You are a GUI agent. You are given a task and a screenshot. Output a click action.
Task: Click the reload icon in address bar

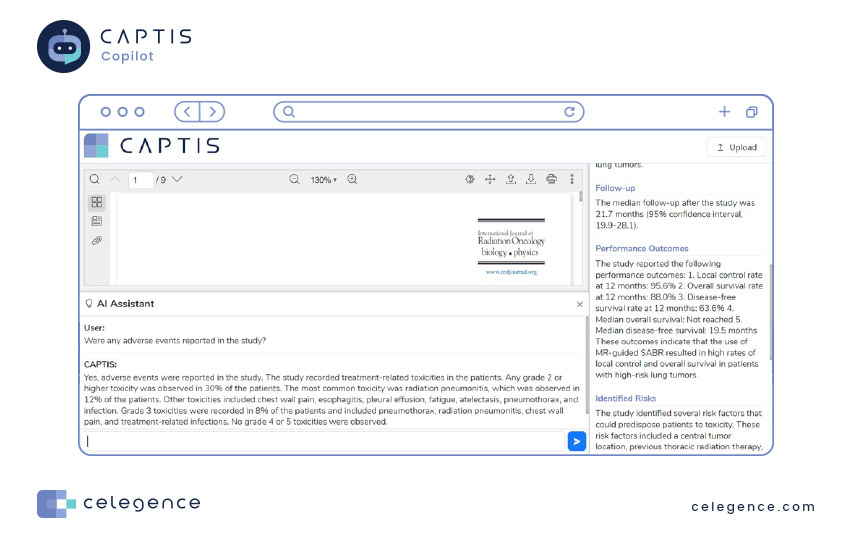569,112
